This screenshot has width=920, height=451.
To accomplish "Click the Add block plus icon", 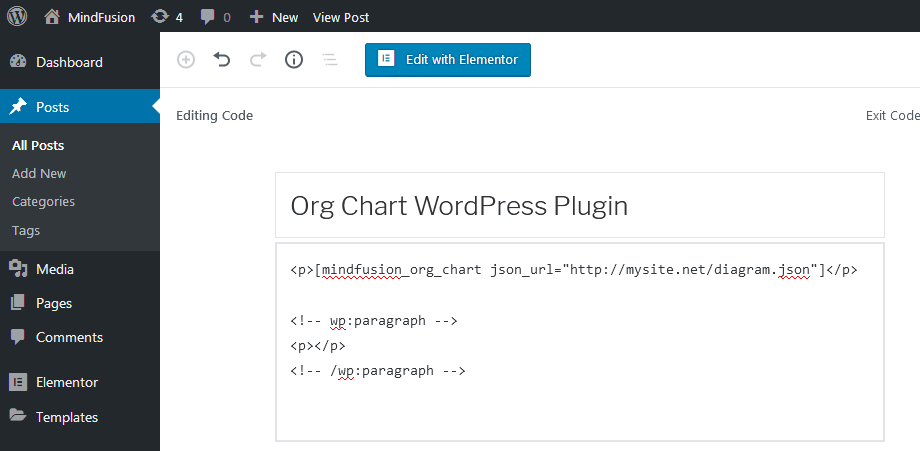I will [186, 60].
